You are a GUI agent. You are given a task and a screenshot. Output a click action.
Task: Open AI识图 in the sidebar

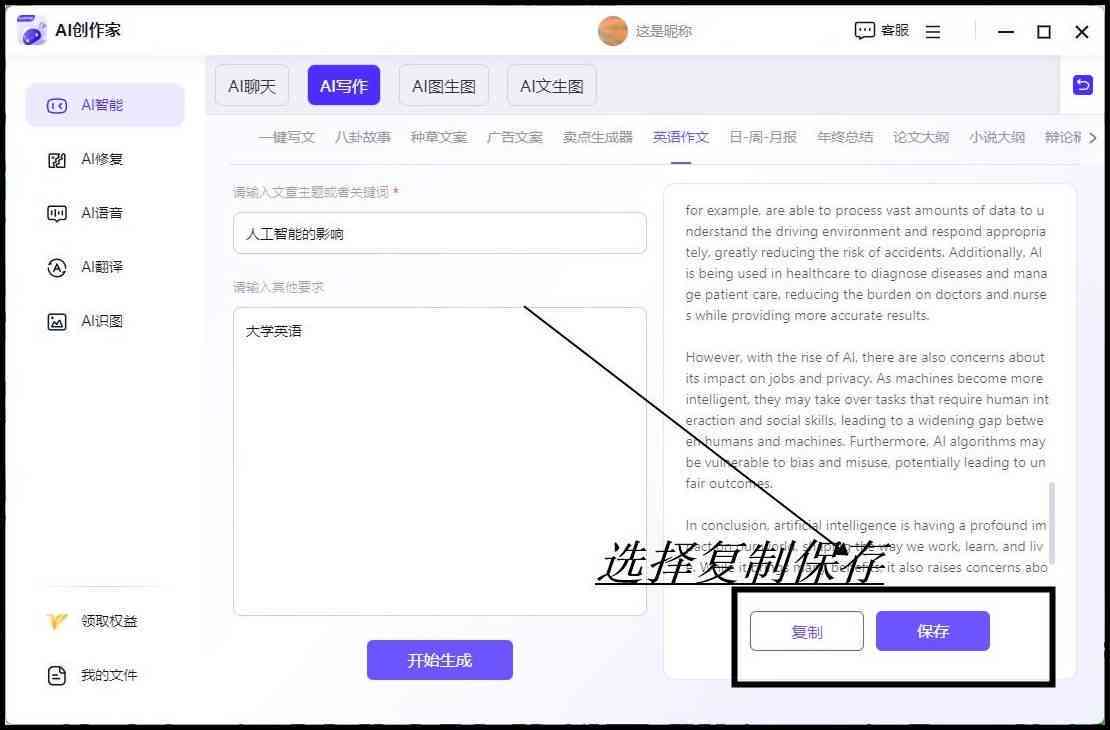point(85,321)
